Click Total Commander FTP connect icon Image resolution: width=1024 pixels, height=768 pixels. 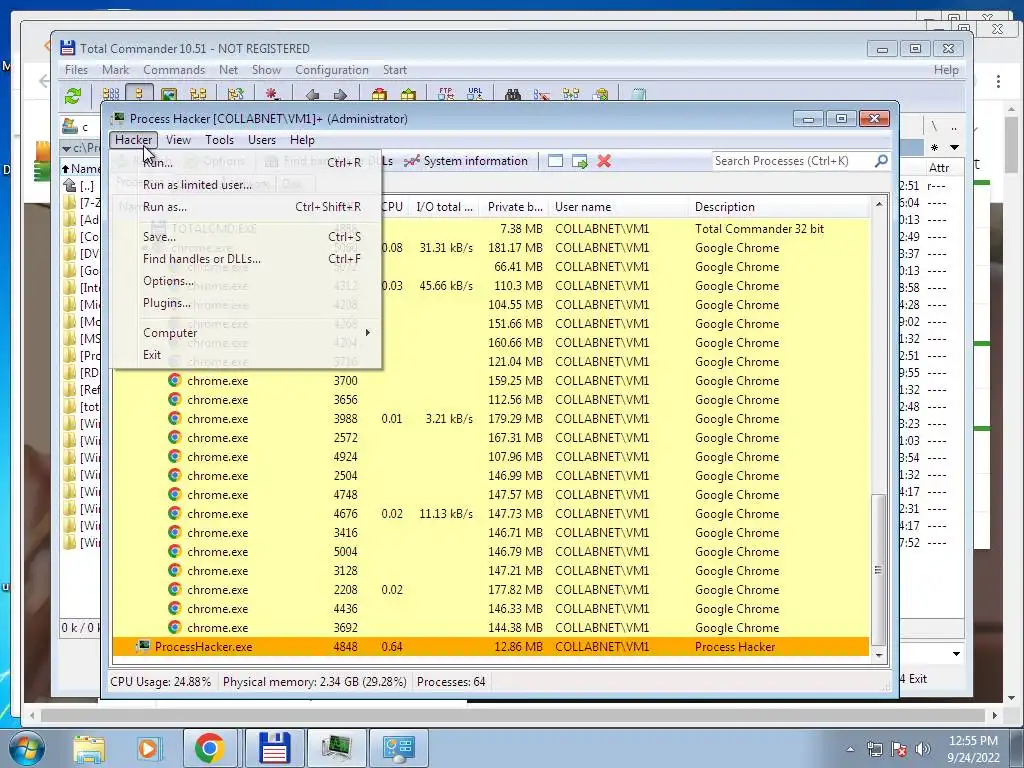446,94
